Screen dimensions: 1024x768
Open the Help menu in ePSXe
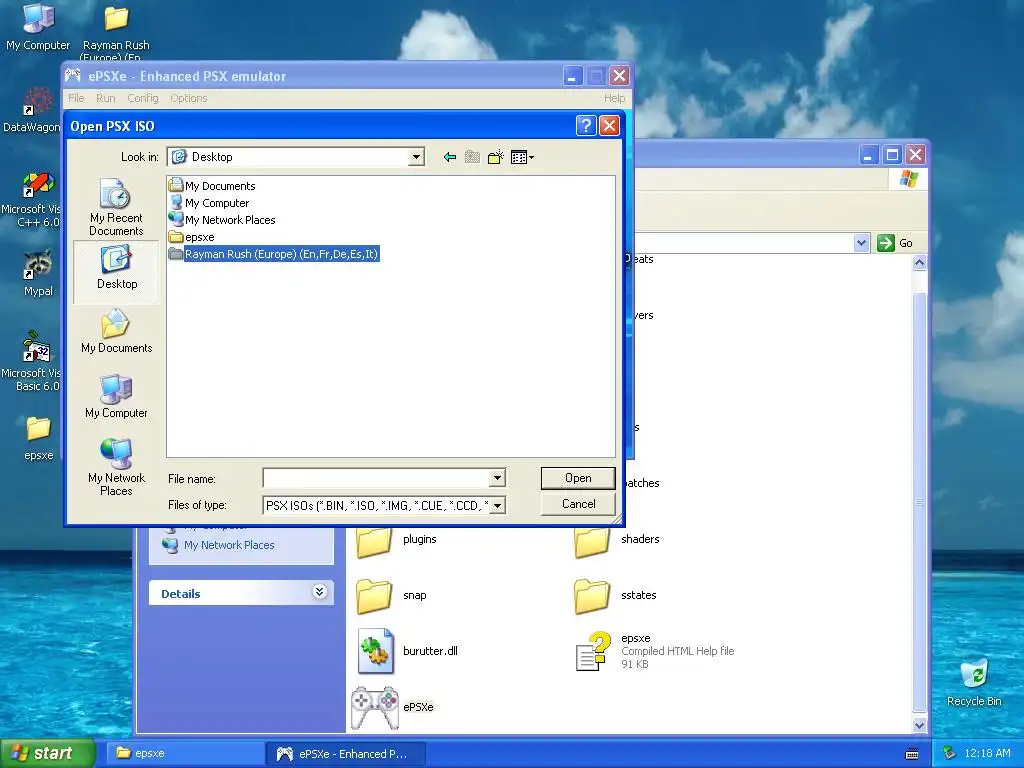pyautogui.click(x=614, y=98)
